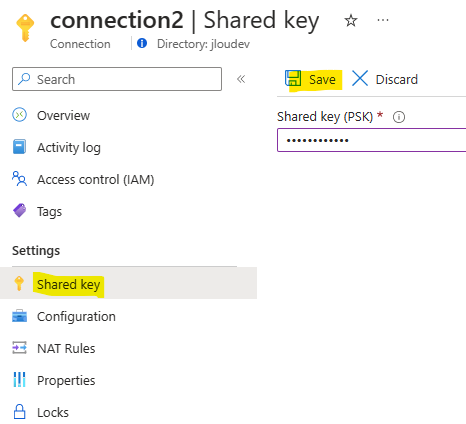
Task: Favorite the connection with the star icon
Action: (351, 21)
